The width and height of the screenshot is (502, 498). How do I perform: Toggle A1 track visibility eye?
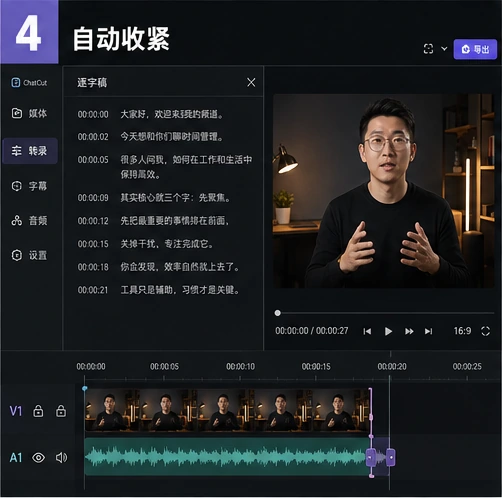click(x=38, y=458)
